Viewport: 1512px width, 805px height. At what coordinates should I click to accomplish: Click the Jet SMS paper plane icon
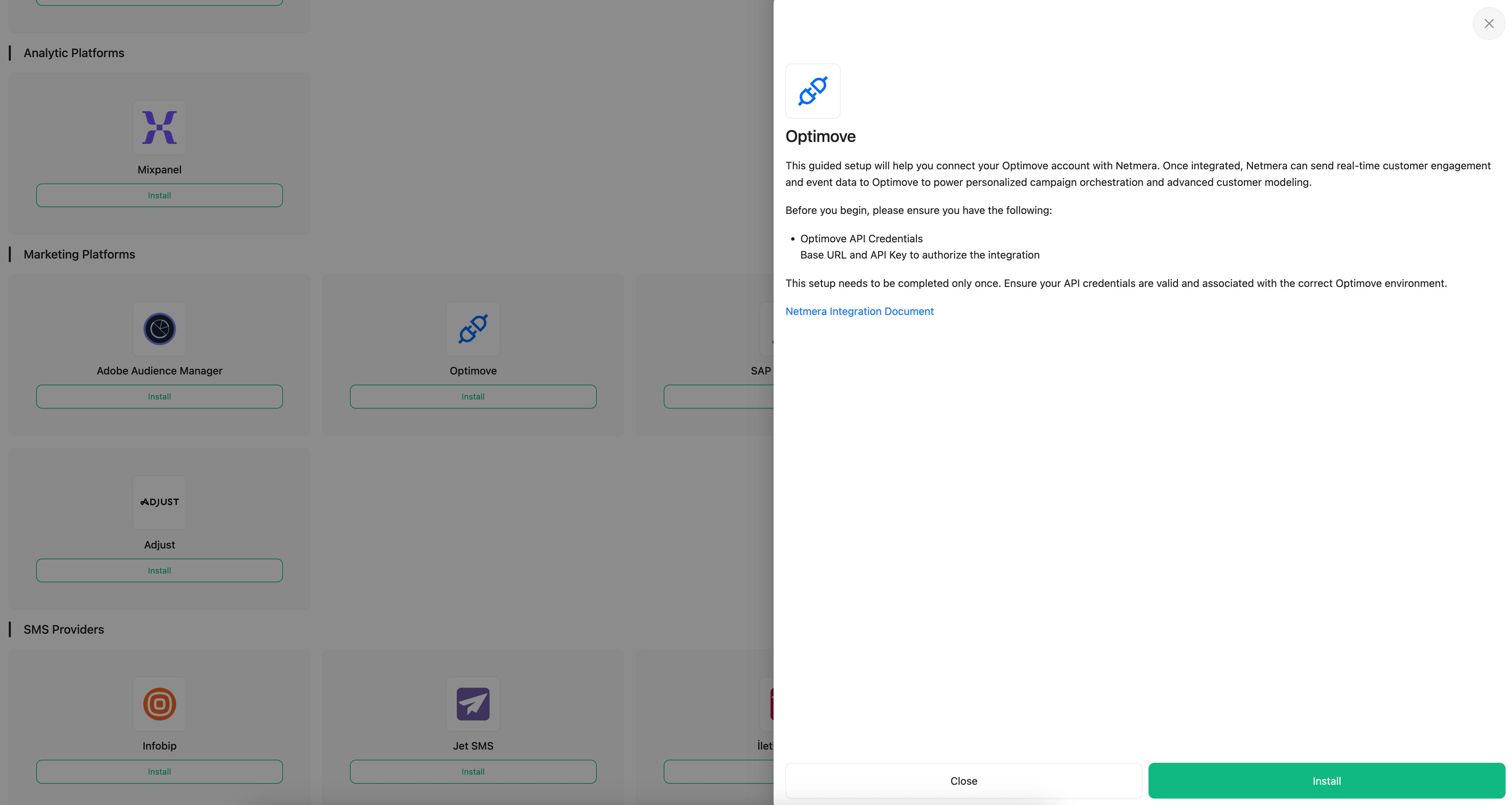[x=473, y=704]
